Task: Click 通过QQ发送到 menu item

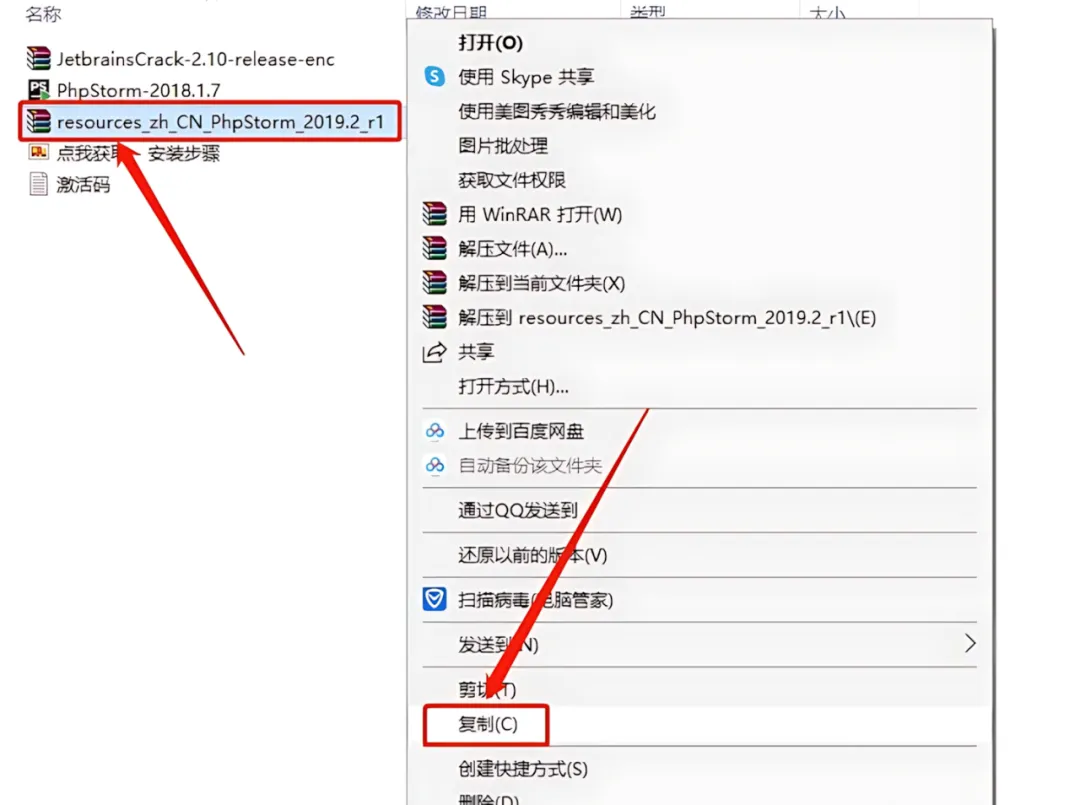Action: (518, 510)
